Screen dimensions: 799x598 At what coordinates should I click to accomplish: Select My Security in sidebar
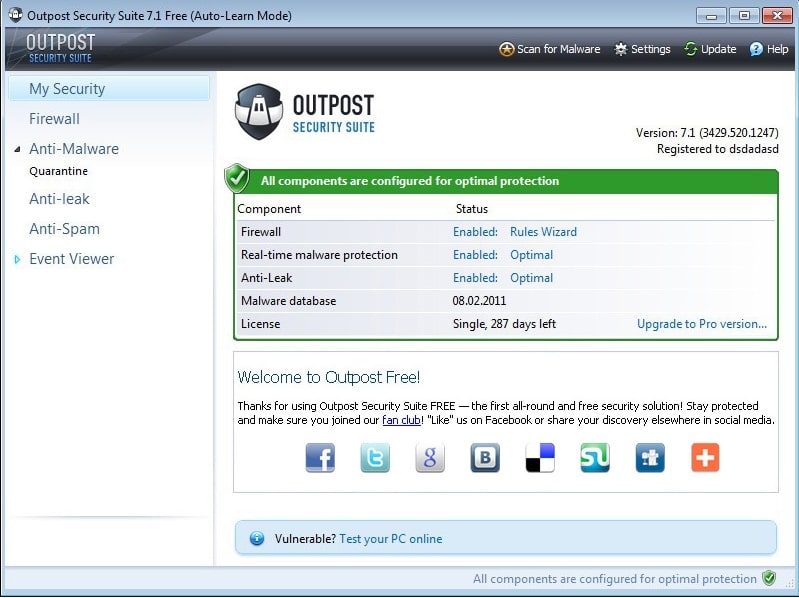[x=109, y=89]
